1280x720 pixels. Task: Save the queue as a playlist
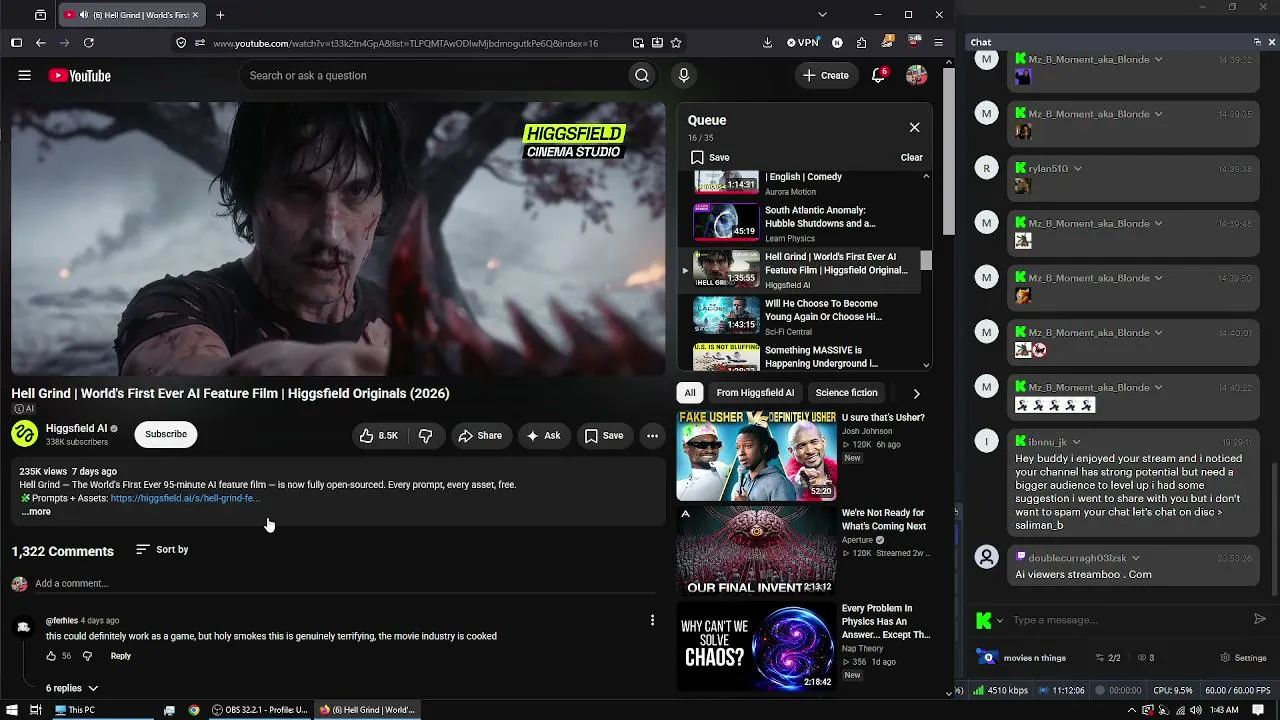click(710, 157)
